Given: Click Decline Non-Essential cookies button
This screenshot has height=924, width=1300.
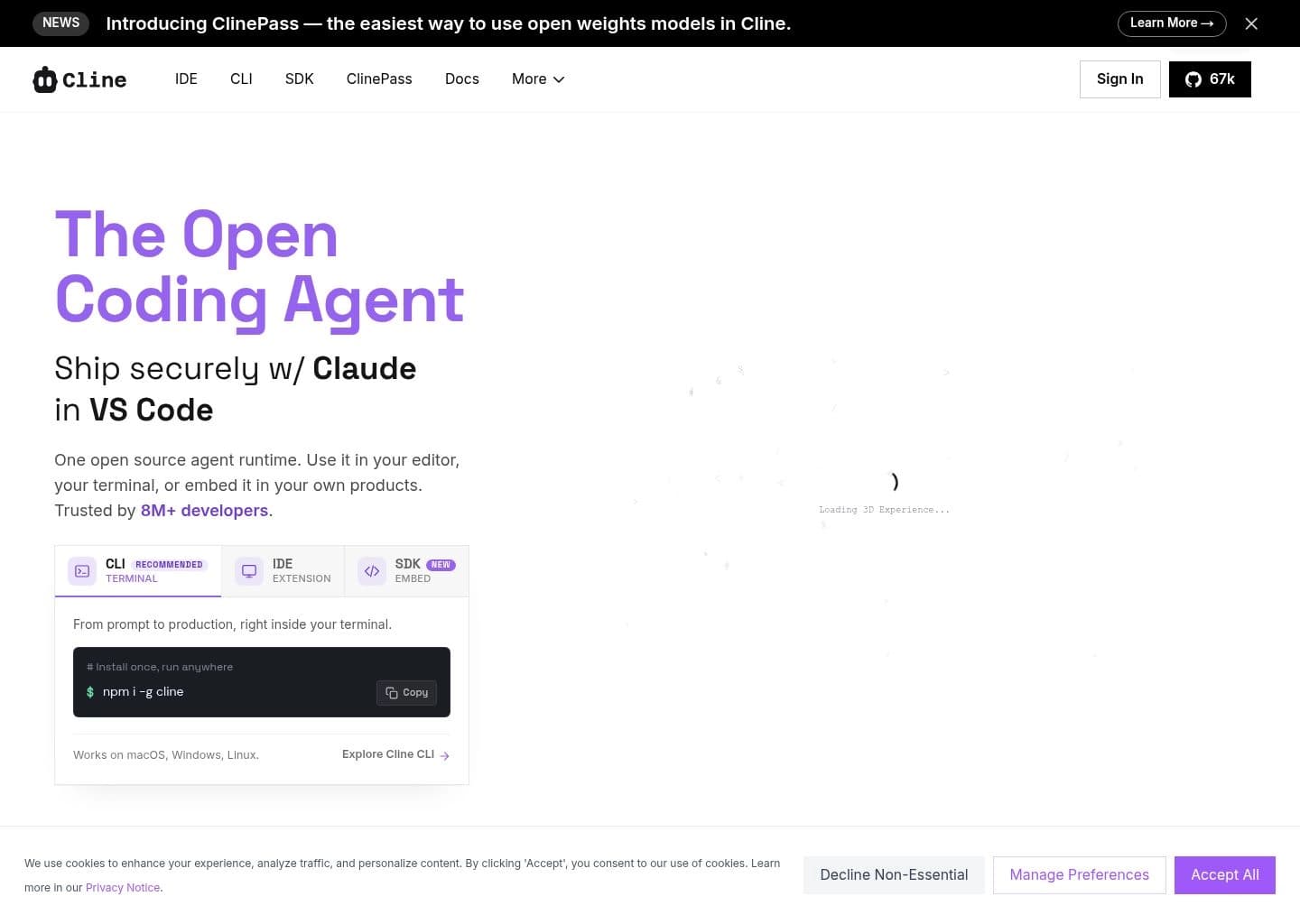Looking at the screenshot, I should click(894, 875).
